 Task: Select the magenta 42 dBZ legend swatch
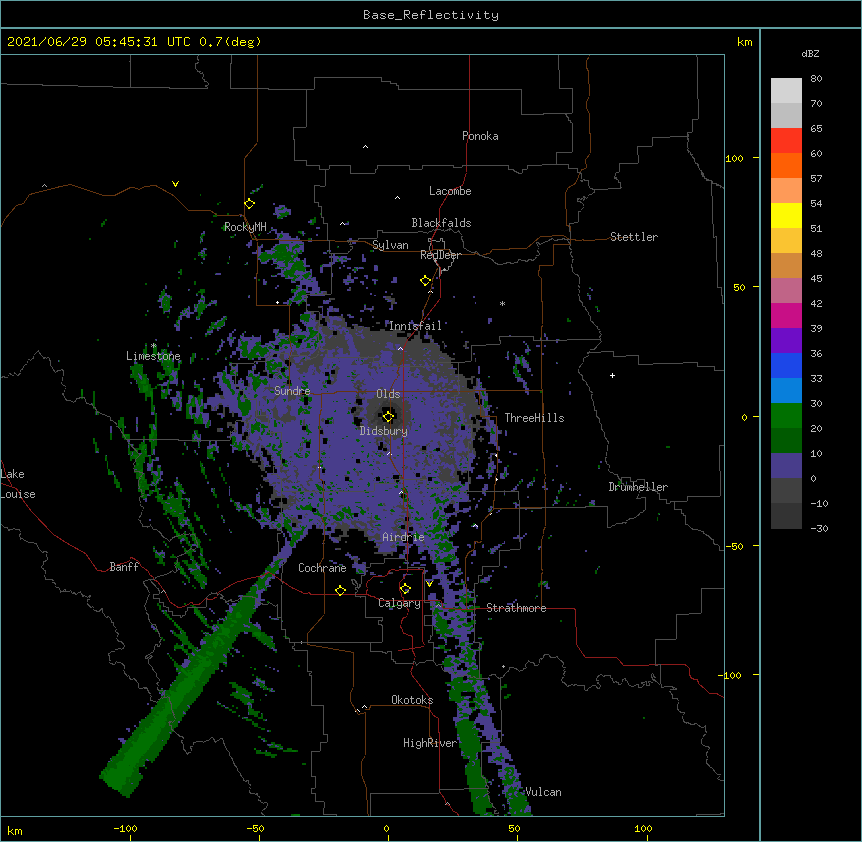pyautogui.click(x=786, y=315)
